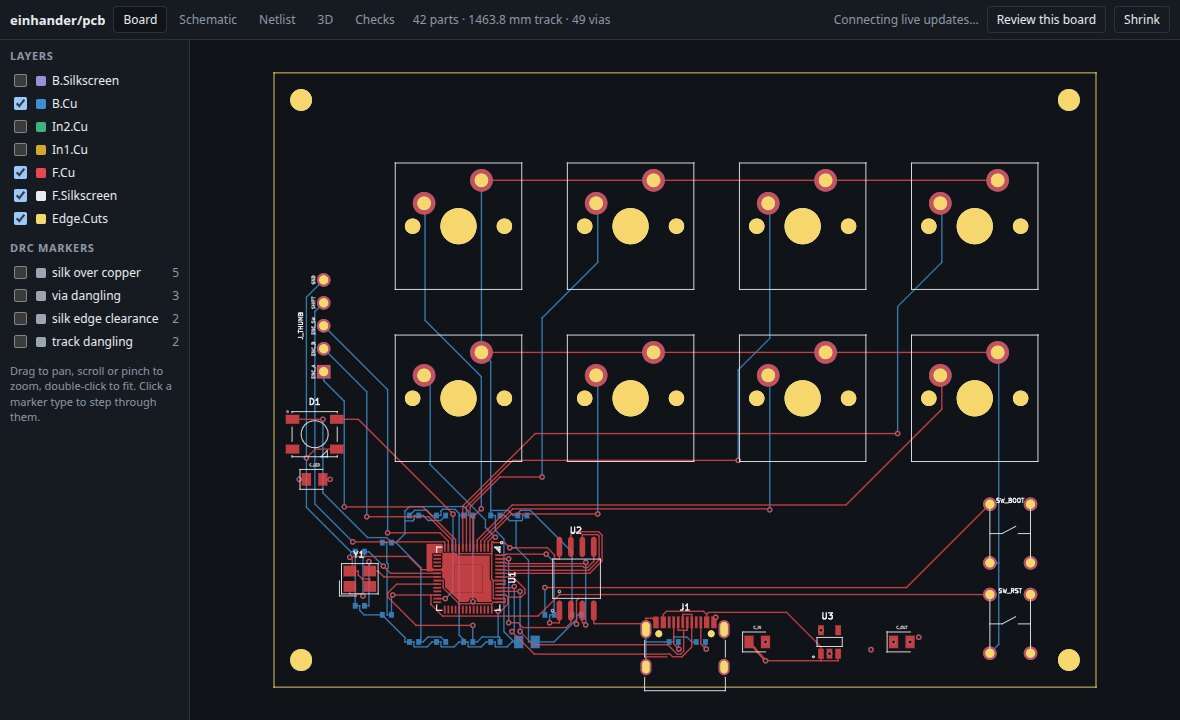Screen dimensions: 1180x720
Task: Enable the silk edge clearance marker checkbox
Action: click(x=20, y=318)
